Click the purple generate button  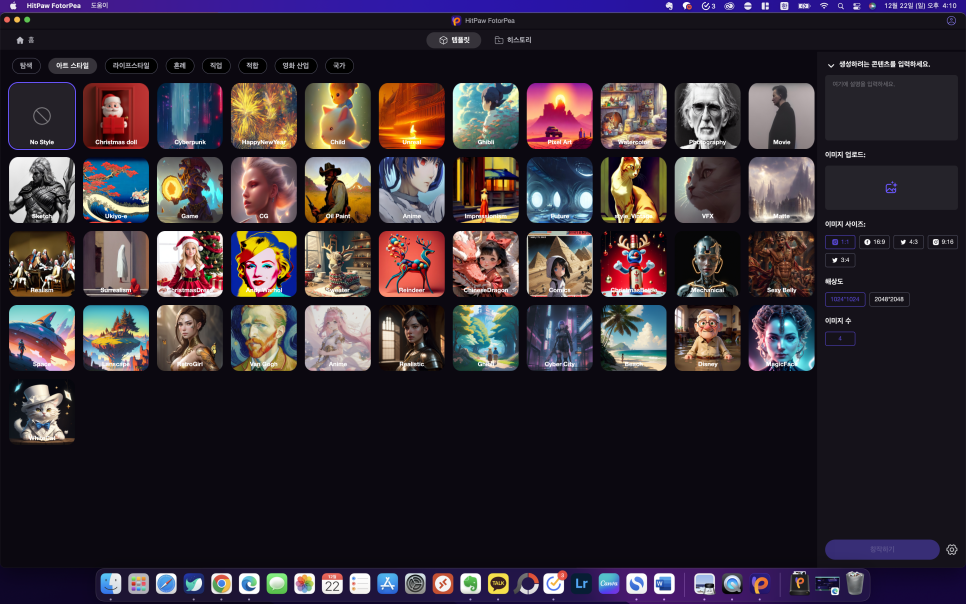pyautogui.click(x=882, y=549)
